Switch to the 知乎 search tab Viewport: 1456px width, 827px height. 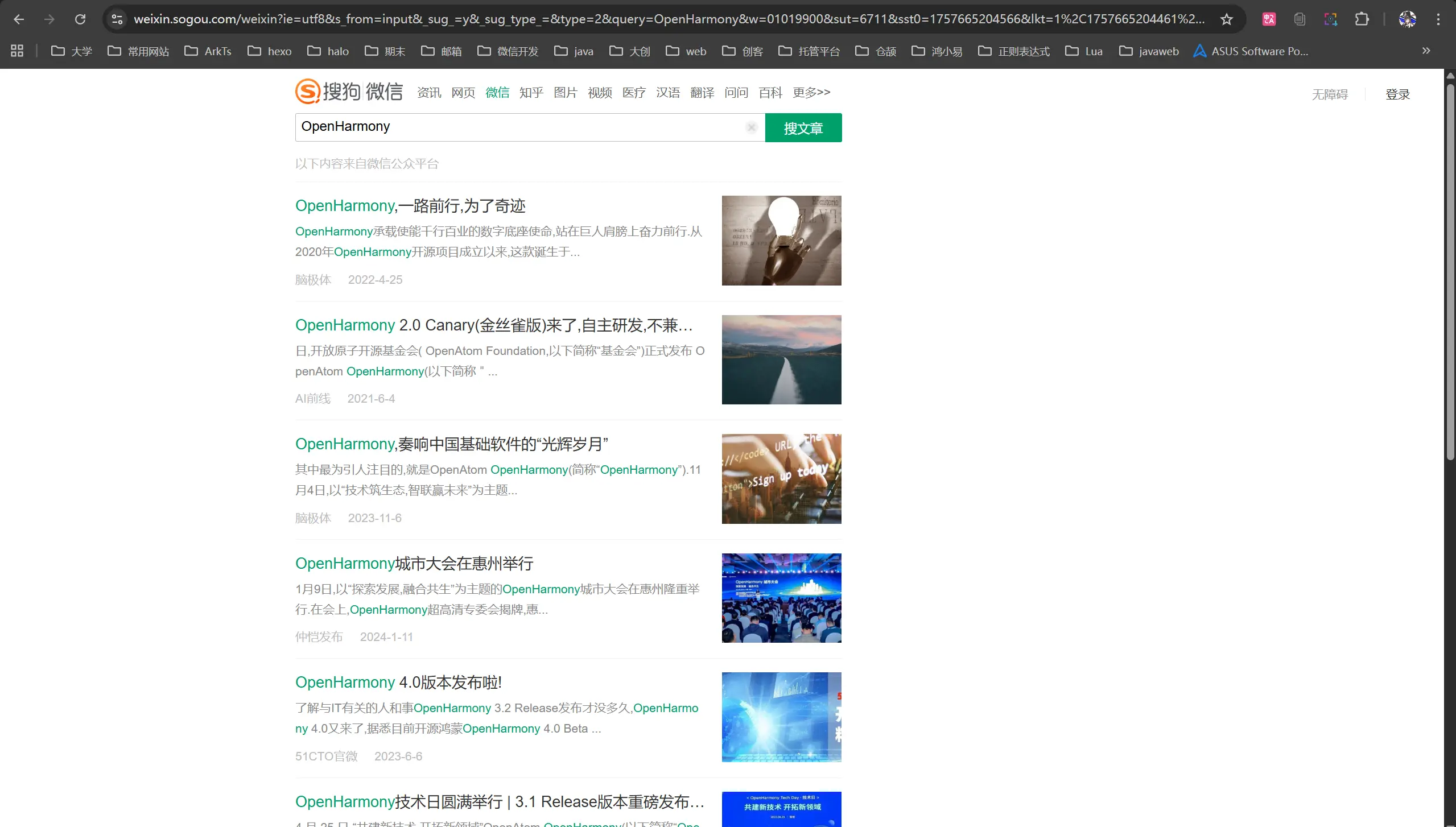[x=531, y=93]
